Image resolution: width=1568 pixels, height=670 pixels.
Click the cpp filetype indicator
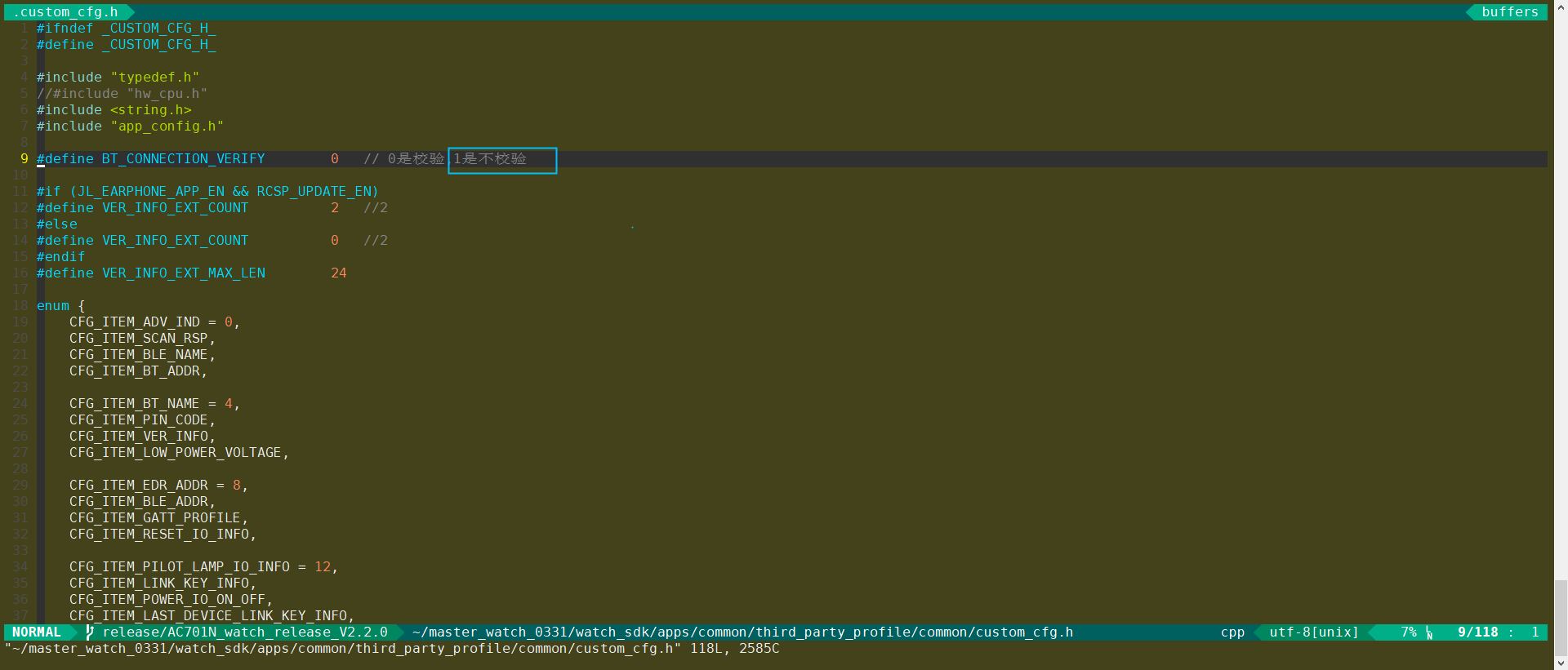pyautogui.click(x=1232, y=632)
